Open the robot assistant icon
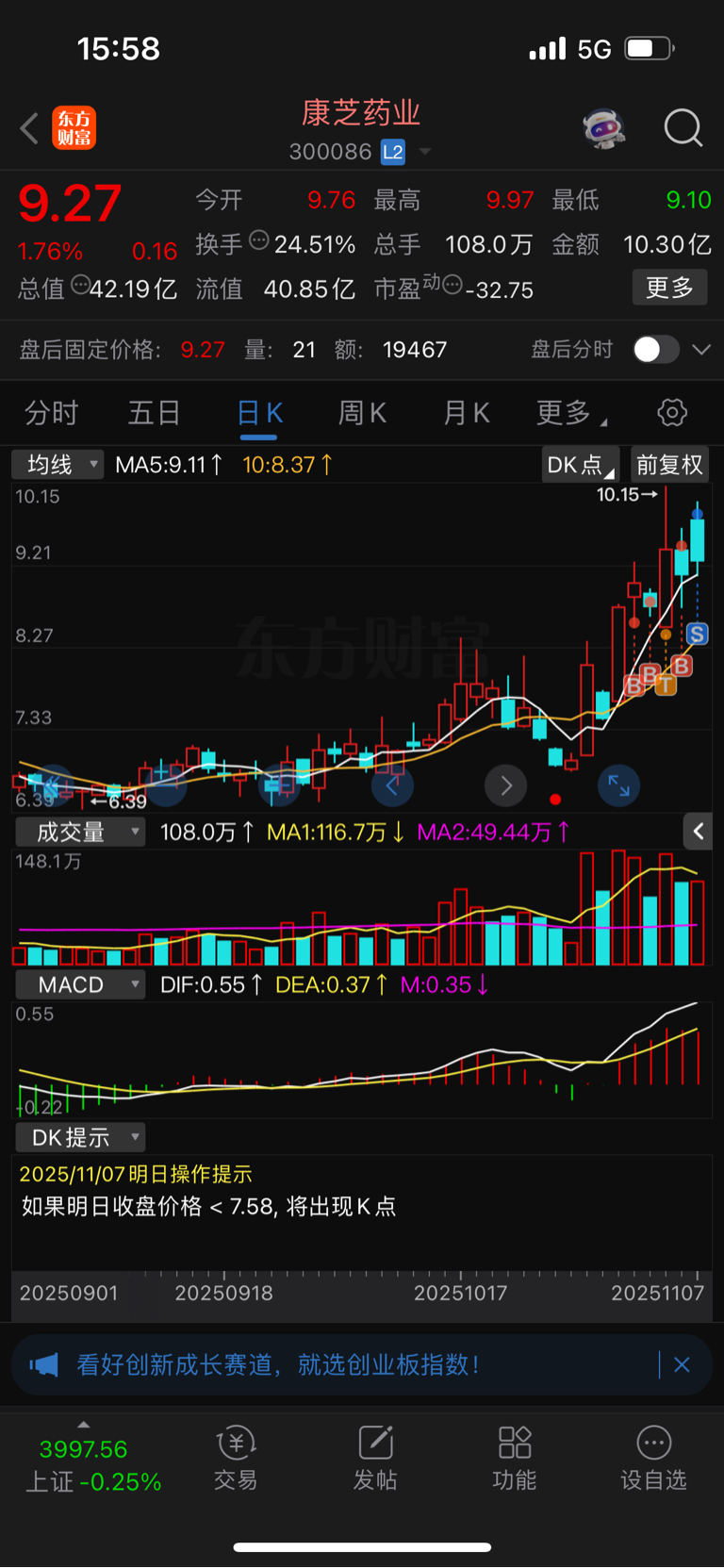This screenshot has width=724, height=1568. coord(604,128)
